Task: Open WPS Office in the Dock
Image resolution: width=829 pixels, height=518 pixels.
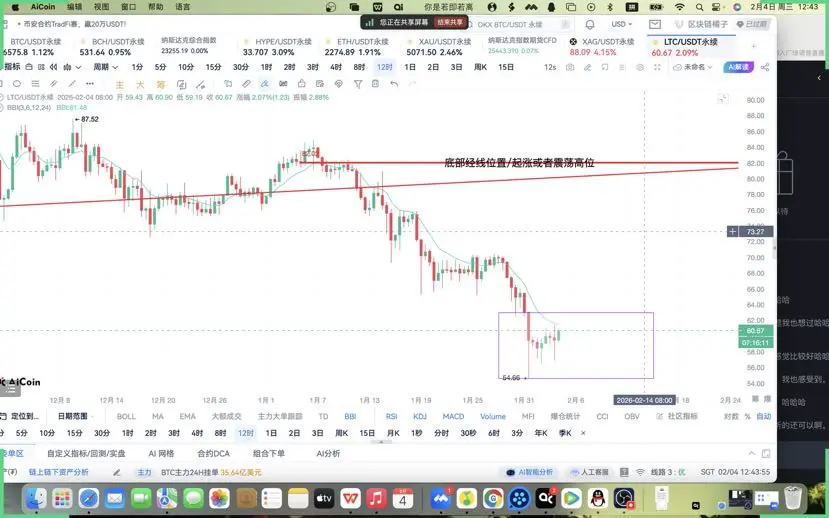Action: (x=350, y=498)
